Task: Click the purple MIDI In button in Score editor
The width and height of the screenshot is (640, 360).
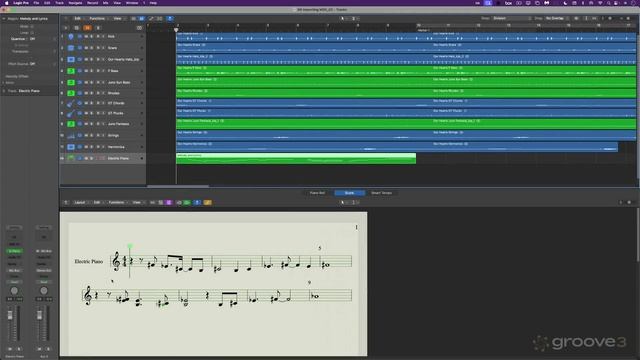Action: coord(169,202)
